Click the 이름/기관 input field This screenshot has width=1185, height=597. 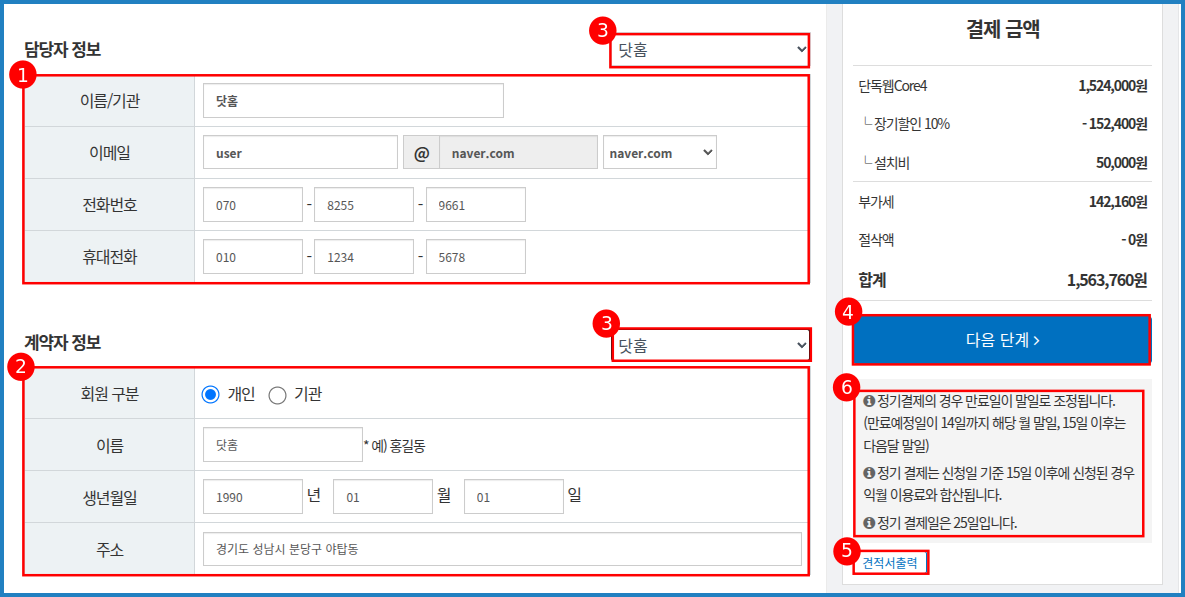(x=352, y=101)
